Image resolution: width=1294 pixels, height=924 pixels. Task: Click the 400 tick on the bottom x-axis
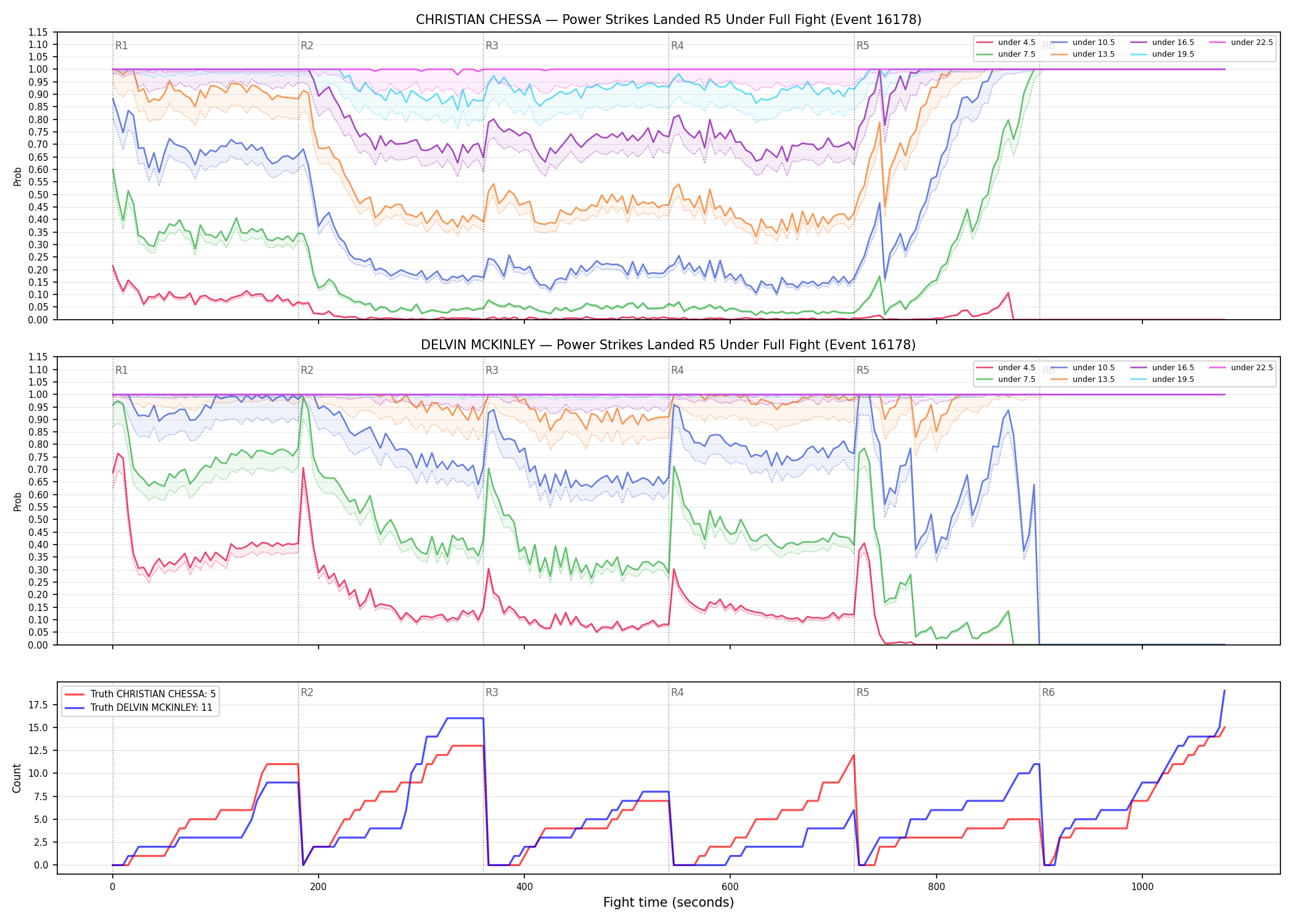[x=524, y=886]
